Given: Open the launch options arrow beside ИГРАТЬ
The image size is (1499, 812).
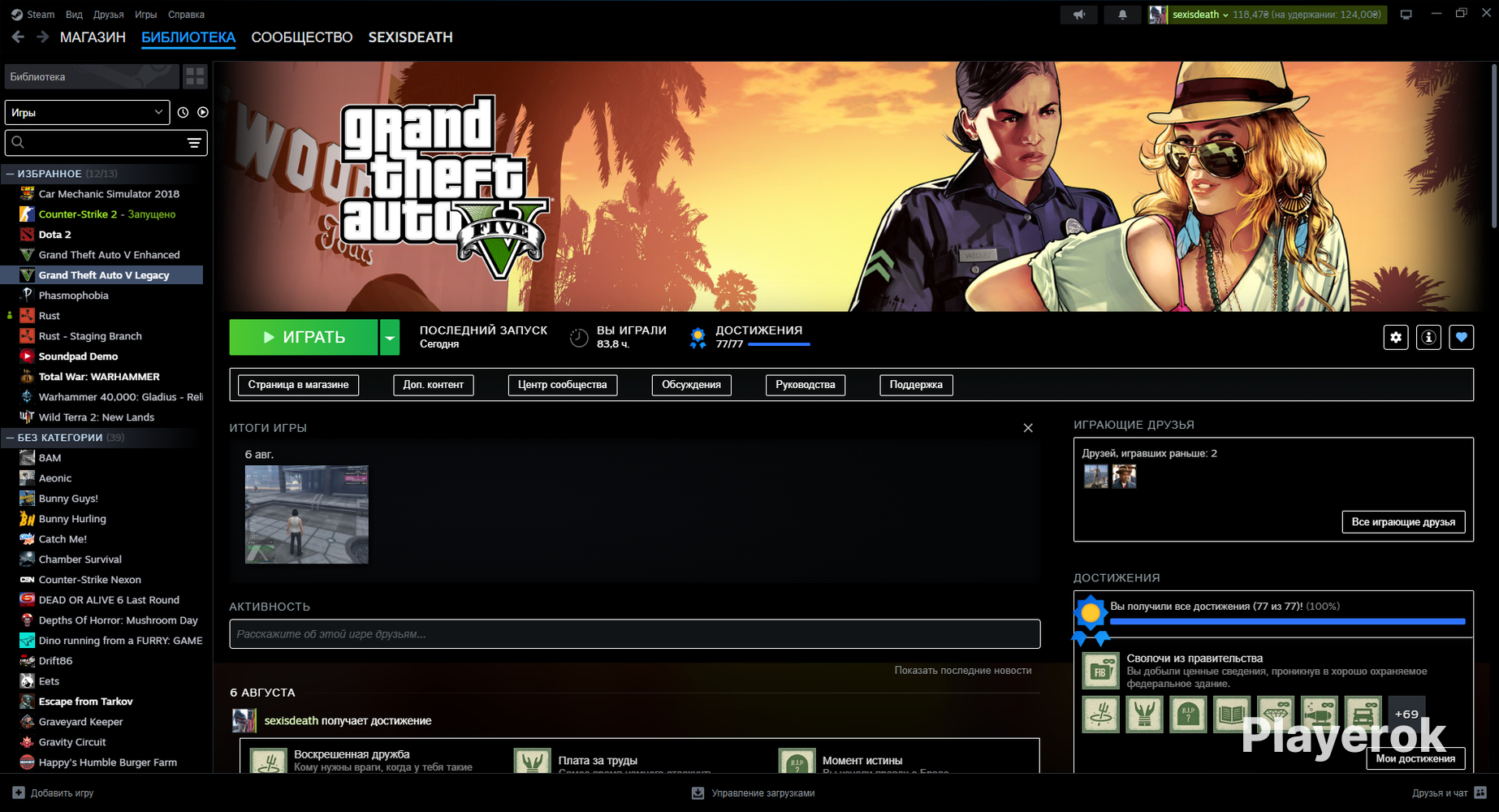Looking at the screenshot, I should [390, 337].
